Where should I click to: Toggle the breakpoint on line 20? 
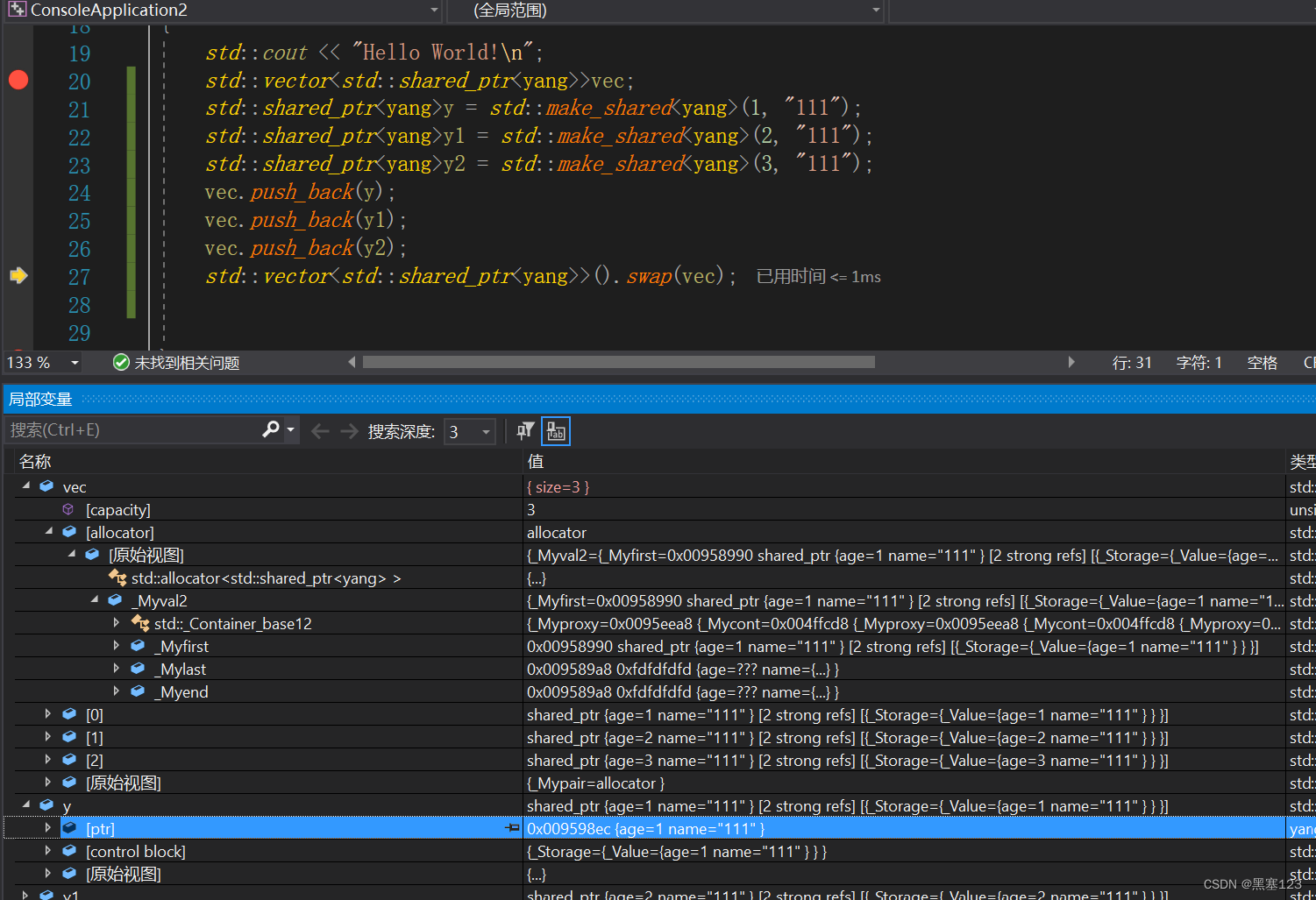[x=18, y=80]
